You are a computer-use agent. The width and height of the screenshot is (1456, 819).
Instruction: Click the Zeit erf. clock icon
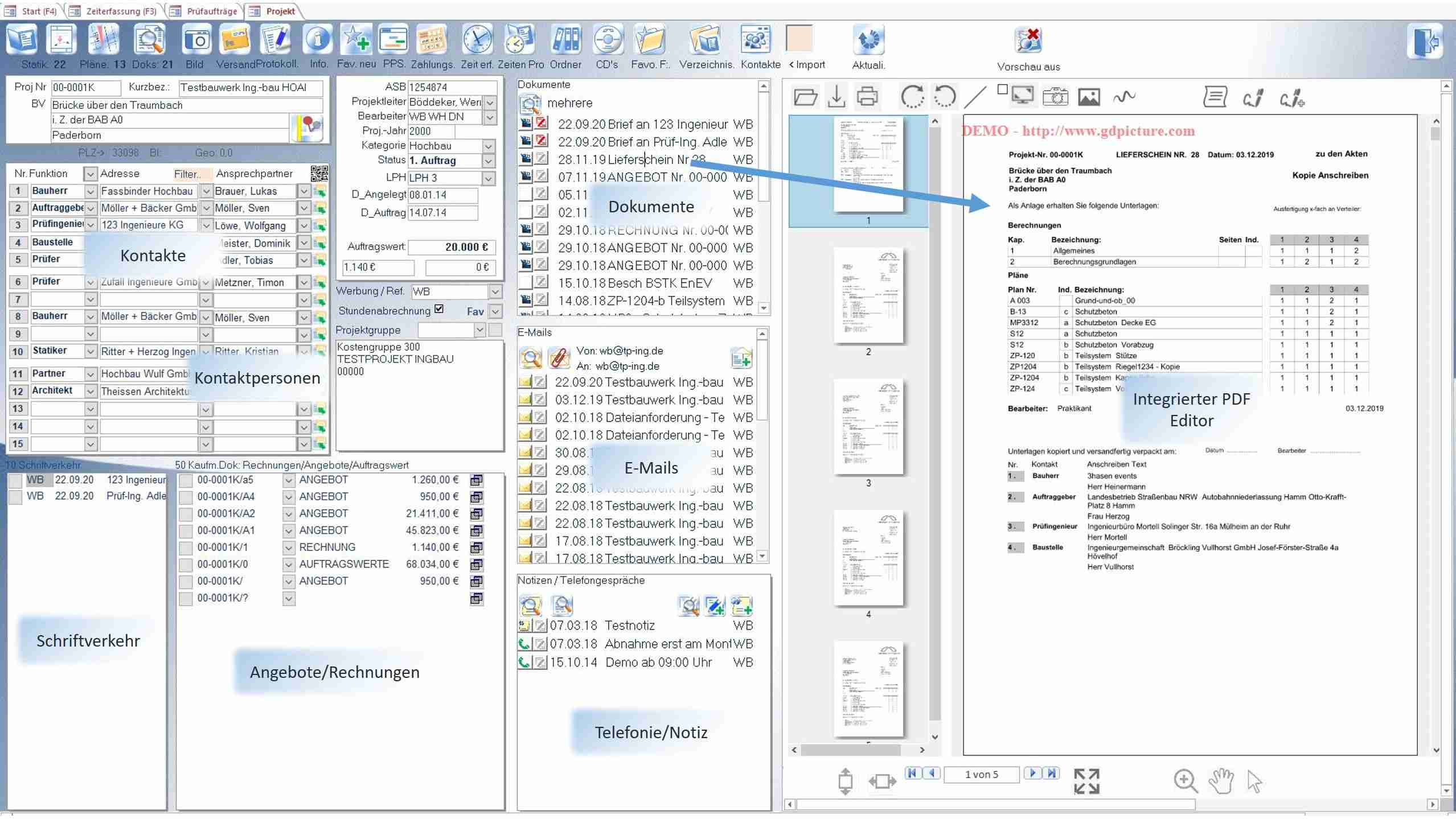click(x=477, y=40)
